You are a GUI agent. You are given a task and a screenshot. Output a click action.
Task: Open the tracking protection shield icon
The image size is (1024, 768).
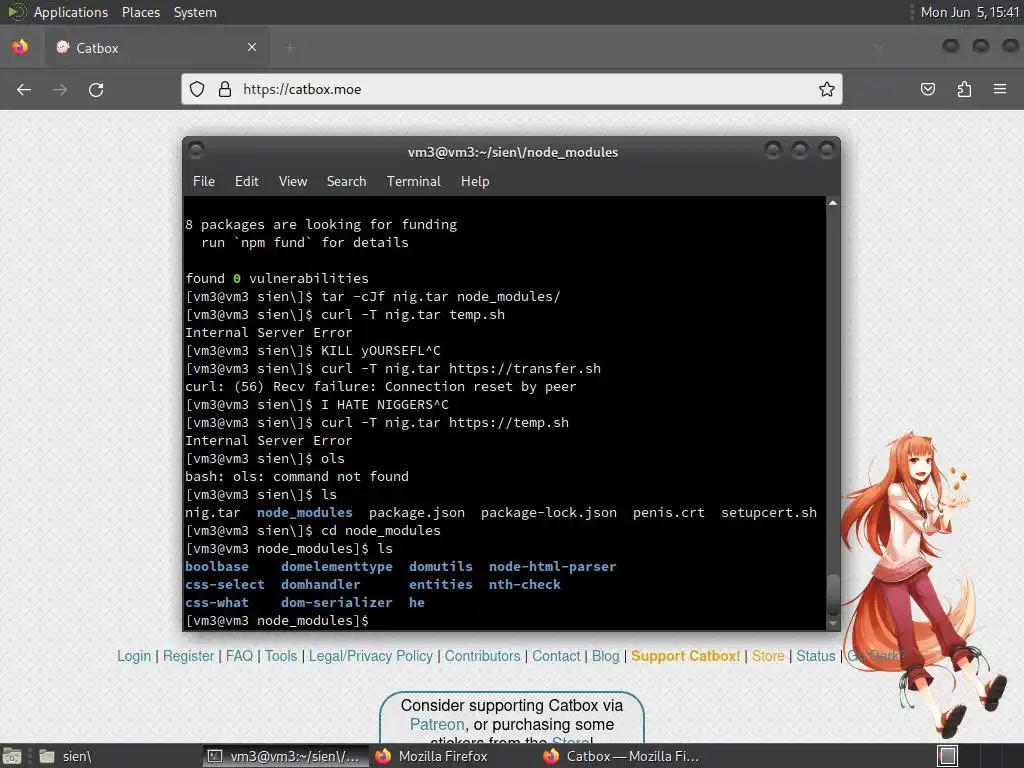(197, 89)
